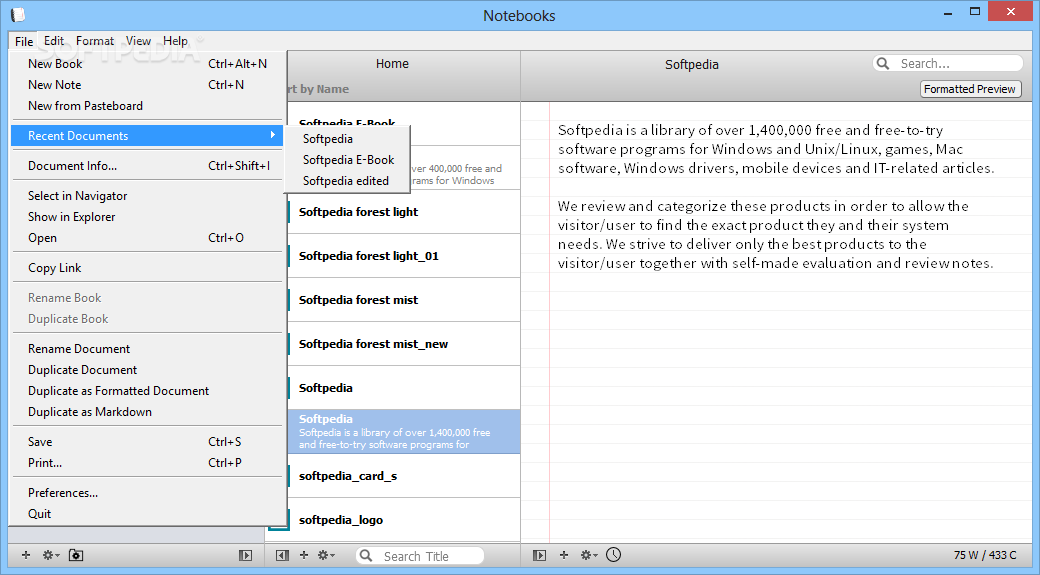Add a new note with the middle plus icon
Screen dimensions: 1040x575
[304, 555]
